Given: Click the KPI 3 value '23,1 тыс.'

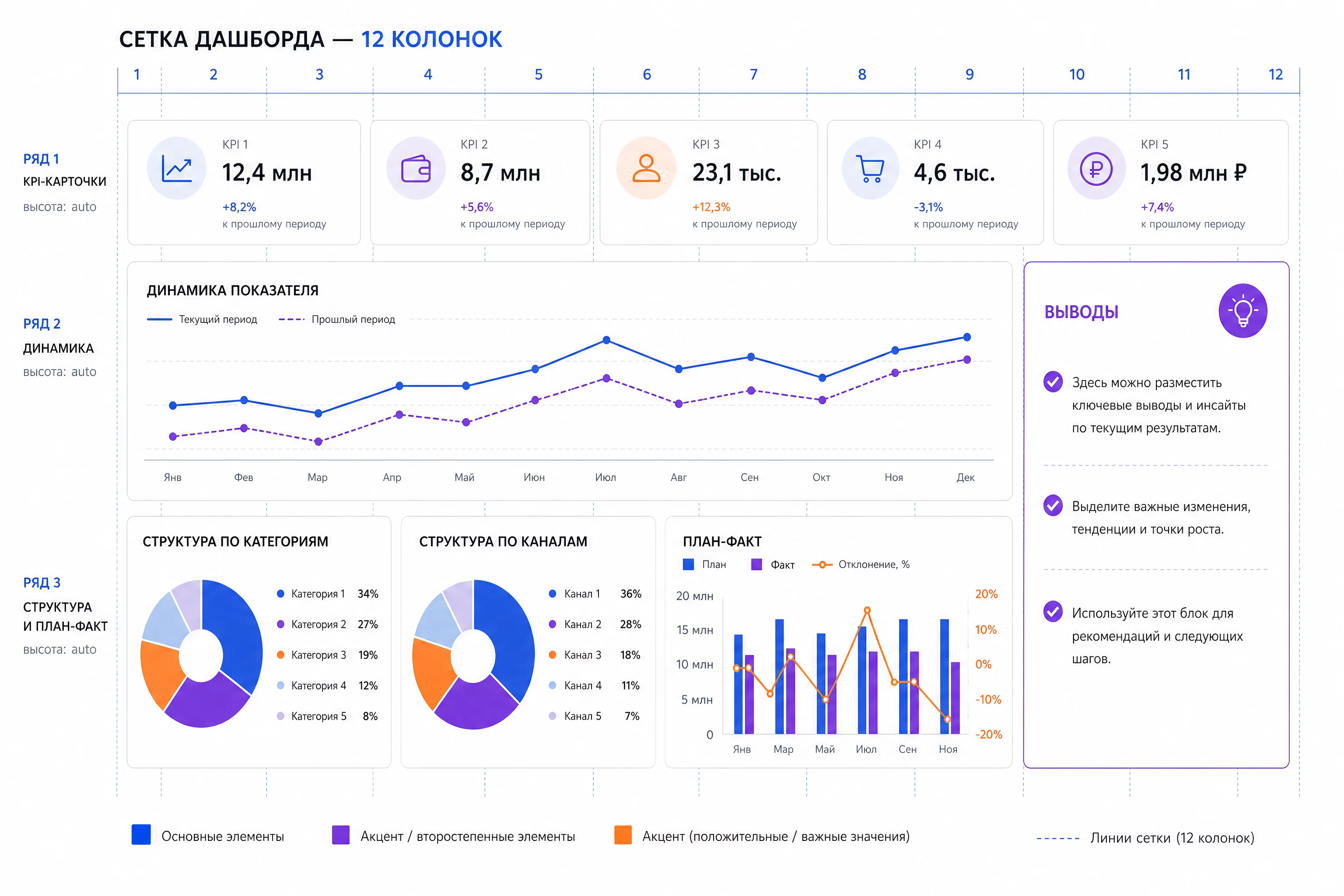Looking at the screenshot, I should (737, 172).
